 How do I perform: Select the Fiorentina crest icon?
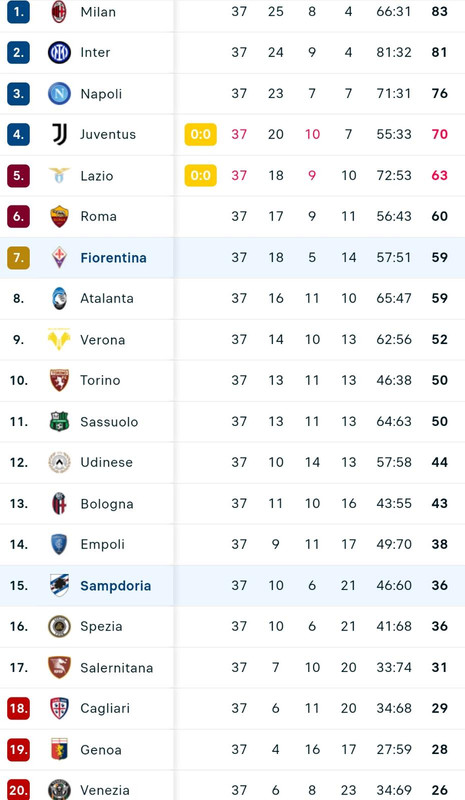[x=59, y=257]
